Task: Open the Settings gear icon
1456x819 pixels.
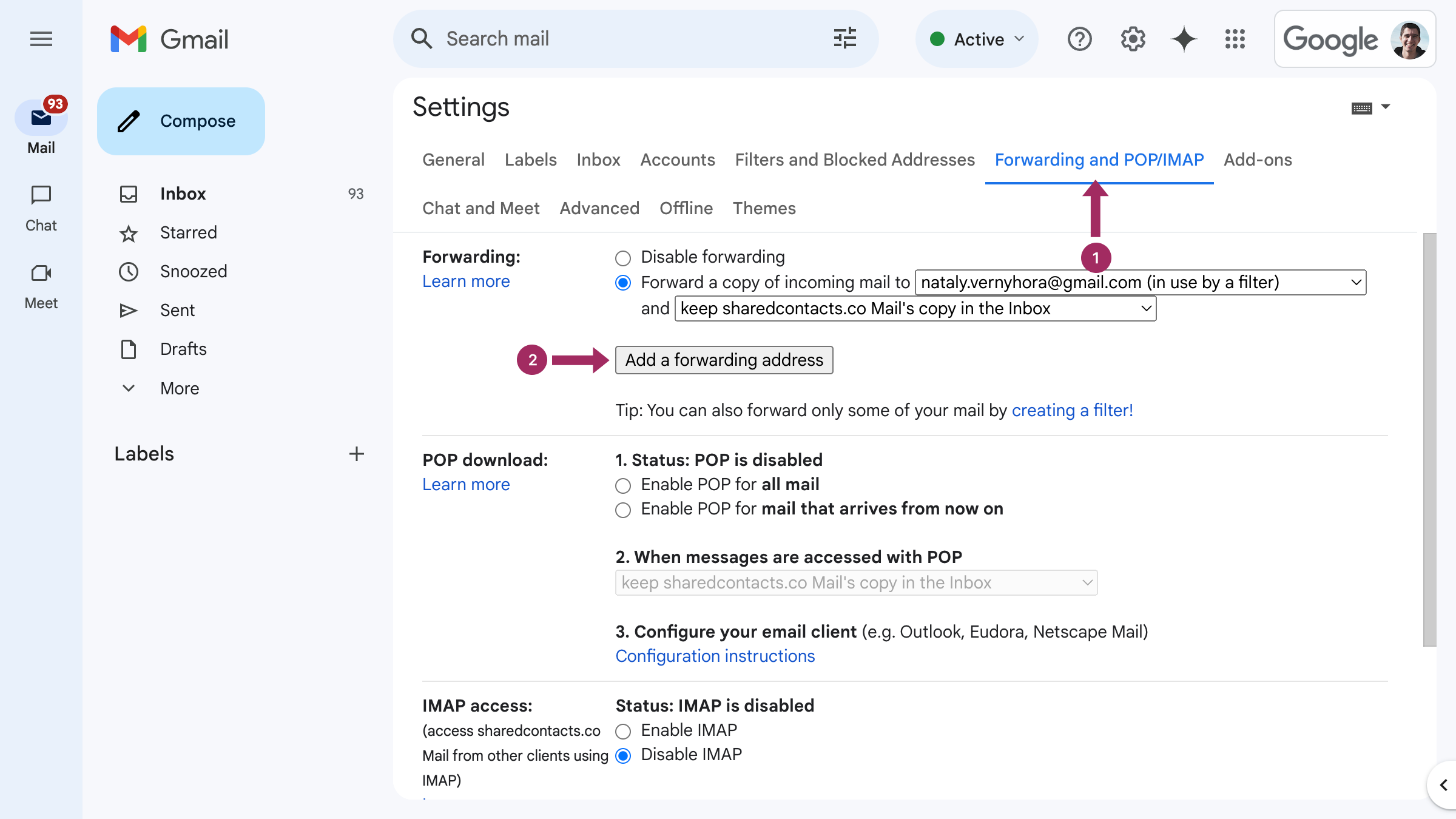Action: click(1133, 39)
